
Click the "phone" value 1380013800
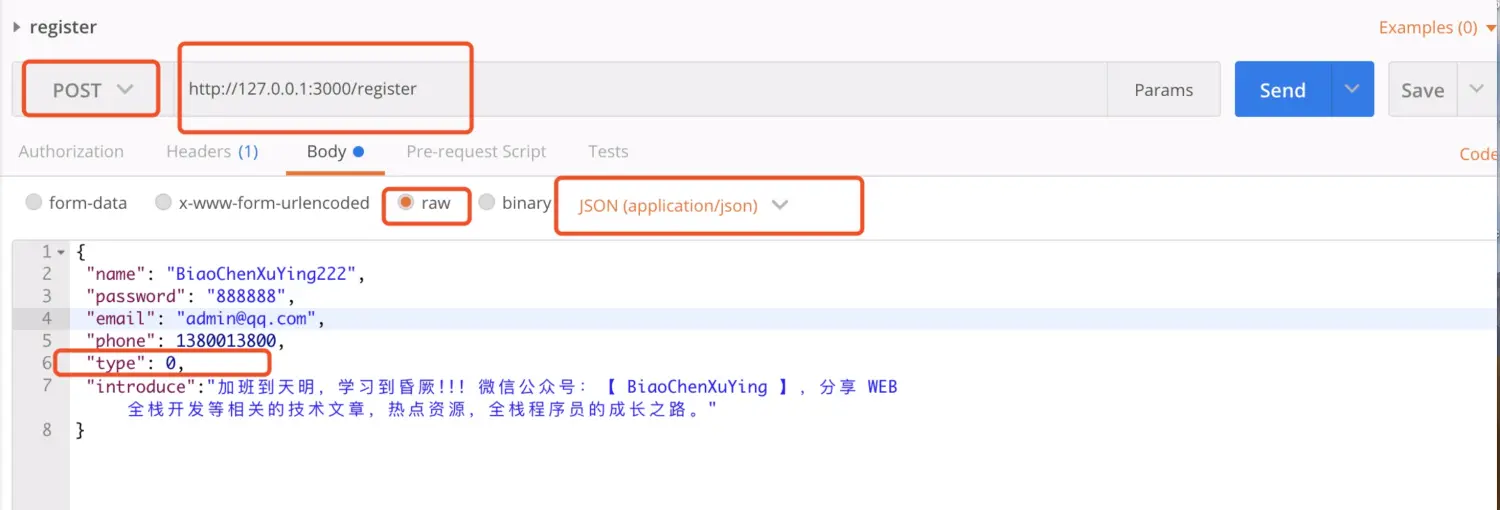(x=226, y=341)
